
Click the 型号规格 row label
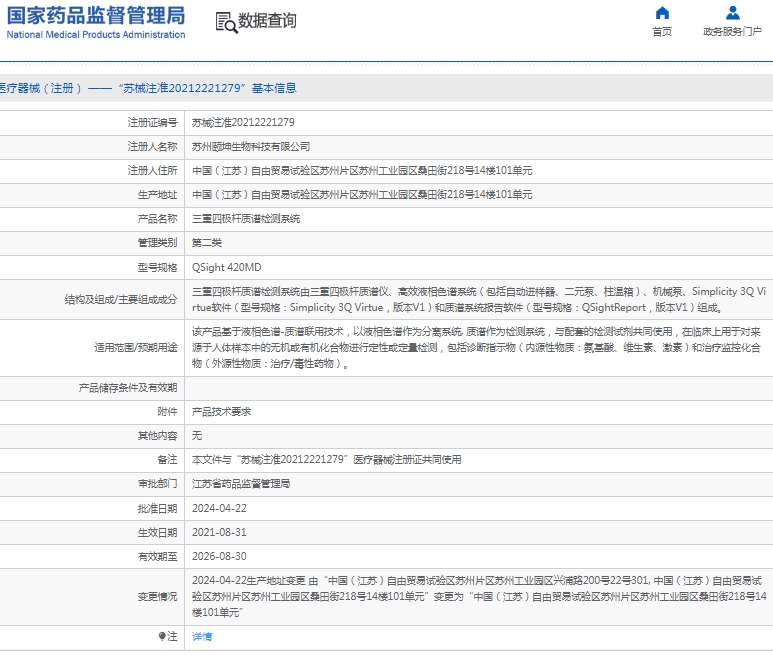(x=157, y=267)
